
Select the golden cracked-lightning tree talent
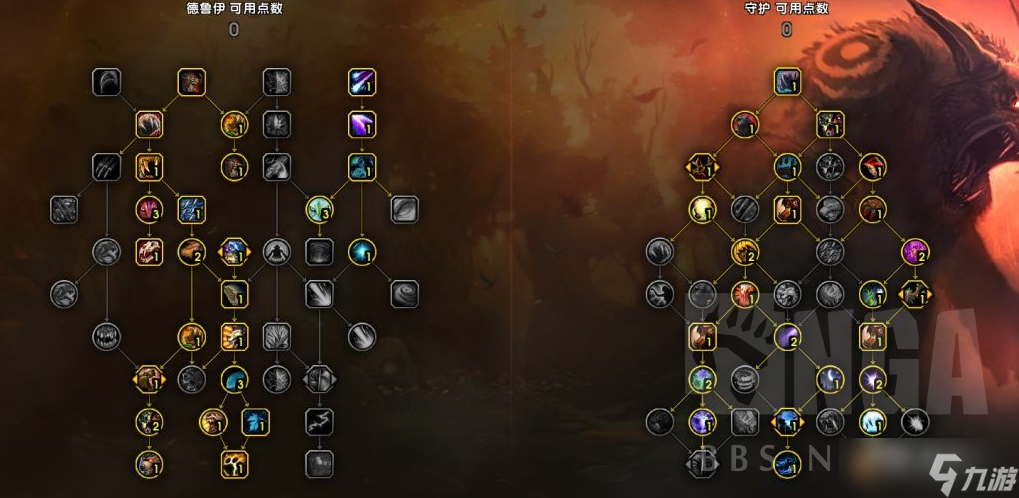(234, 464)
